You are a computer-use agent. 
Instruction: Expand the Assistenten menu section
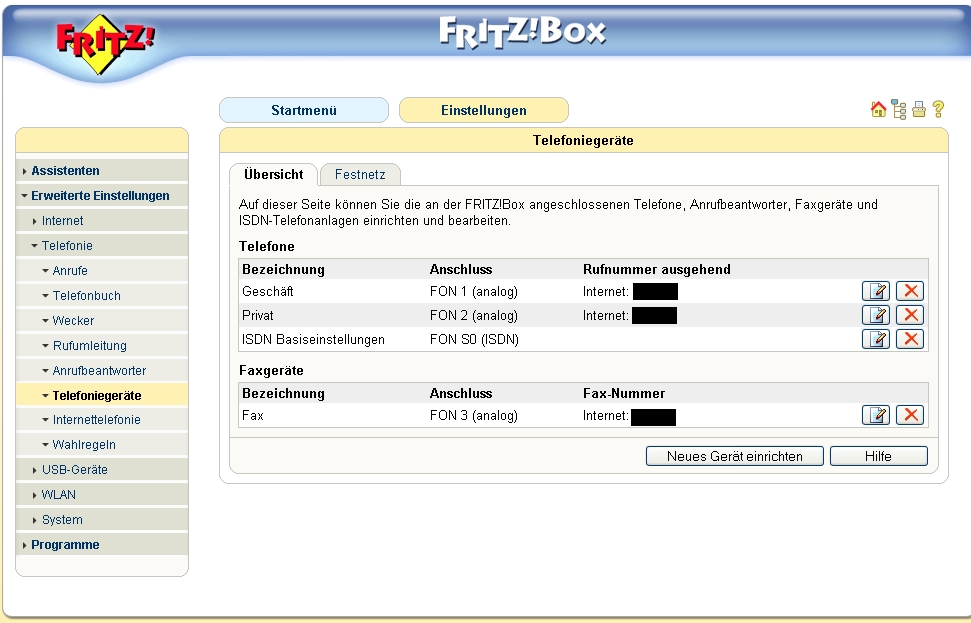[x=65, y=171]
